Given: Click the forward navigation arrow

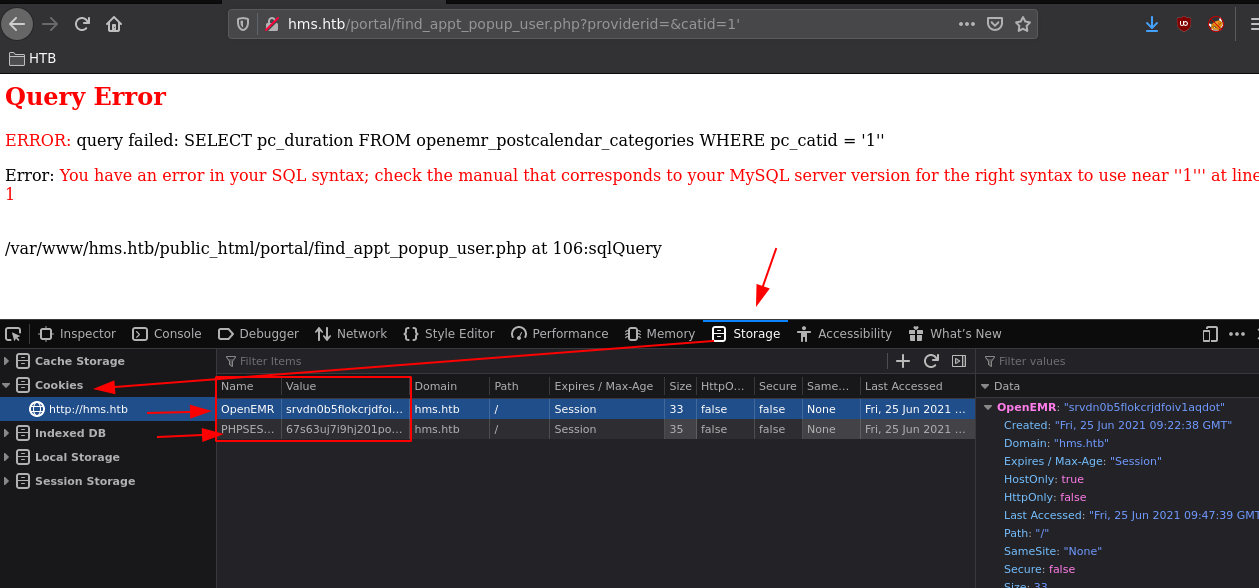Looking at the screenshot, I should coord(50,24).
